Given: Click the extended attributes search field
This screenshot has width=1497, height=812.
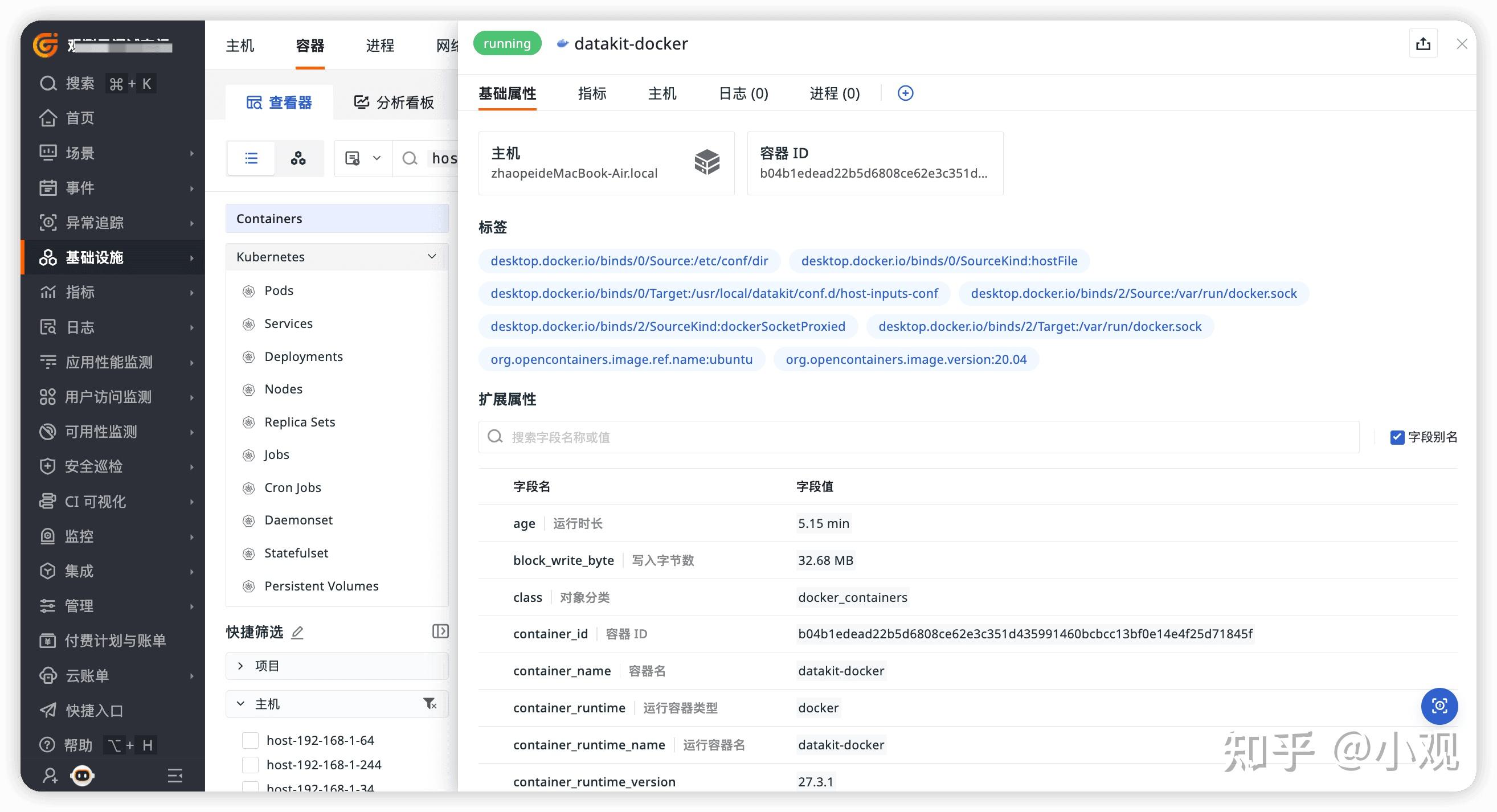Looking at the screenshot, I should (918, 437).
